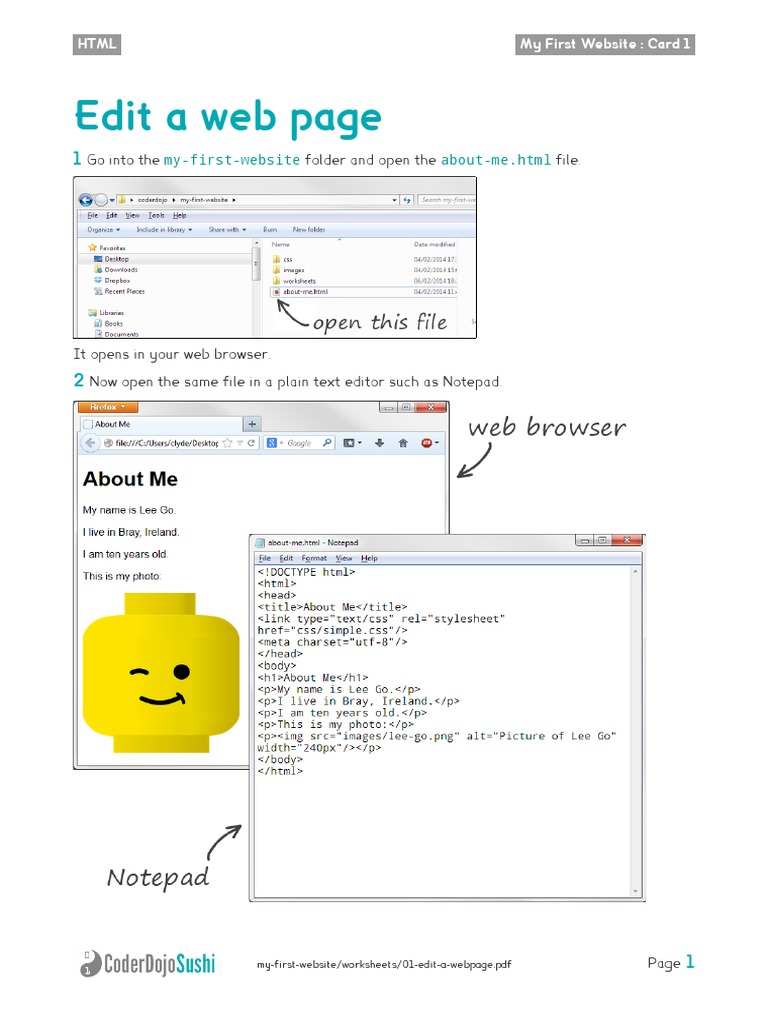768x1024 pixels.
Task: Click the Burn button in Explorer
Action: [270, 229]
